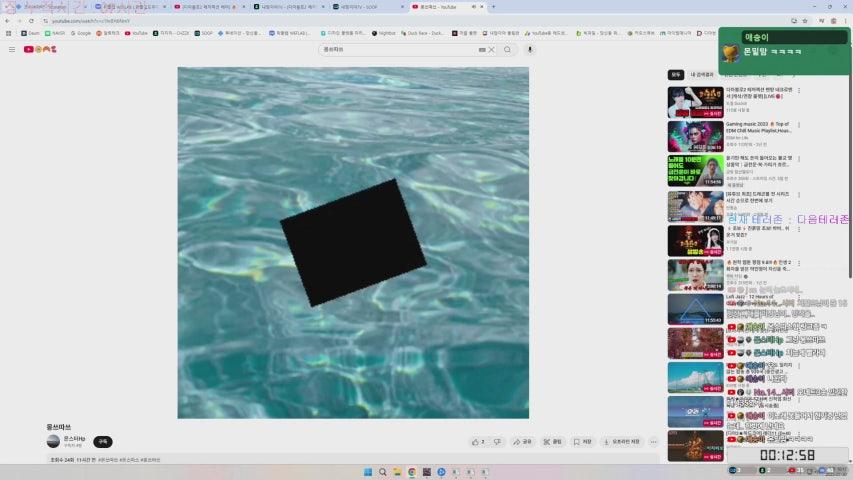The width and height of the screenshot is (853, 480).
Task: Bookmark this page with the star
Action: tap(805, 21)
